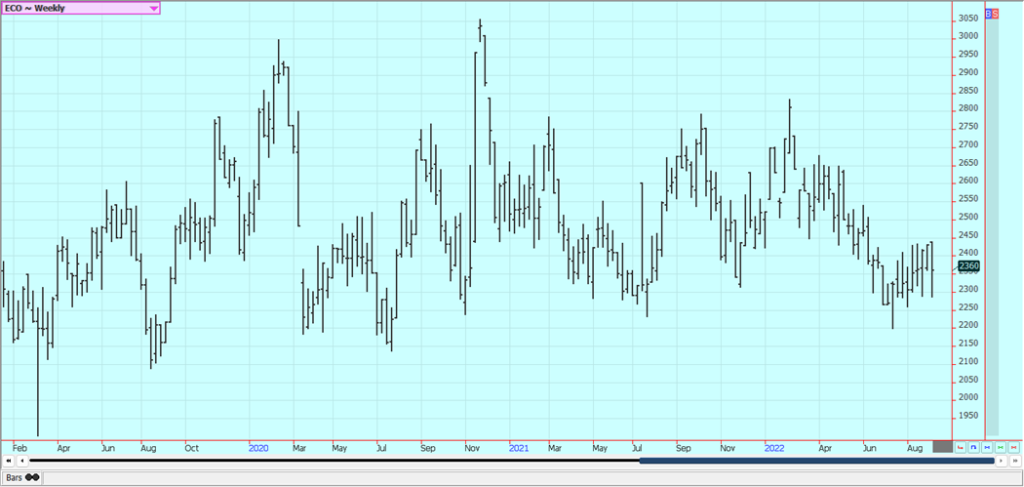Click the 2360 current price label
1024x487 pixels.
tap(968, 266)
